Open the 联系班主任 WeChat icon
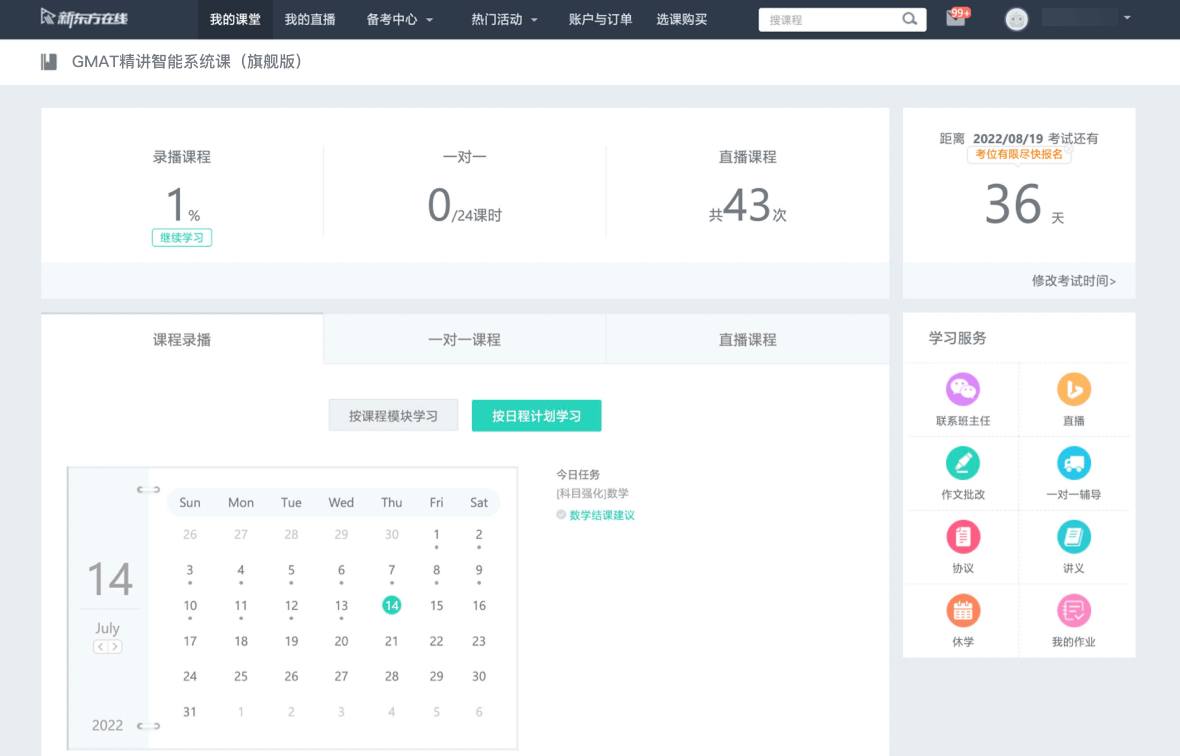 [962, 390]
